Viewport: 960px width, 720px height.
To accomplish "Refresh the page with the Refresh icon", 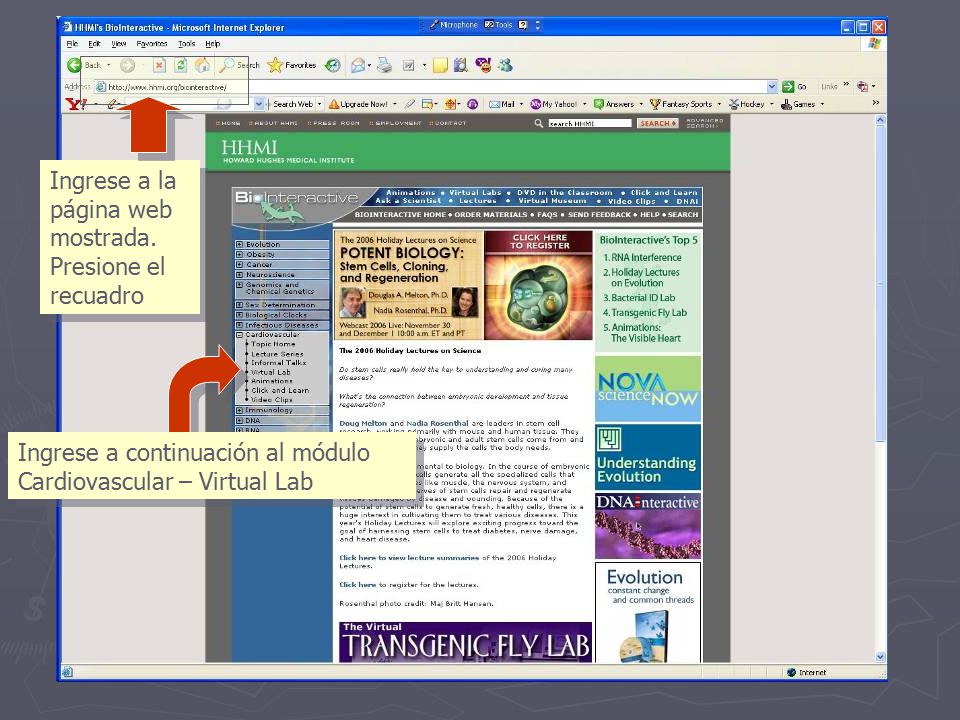I will click(181, 65).
